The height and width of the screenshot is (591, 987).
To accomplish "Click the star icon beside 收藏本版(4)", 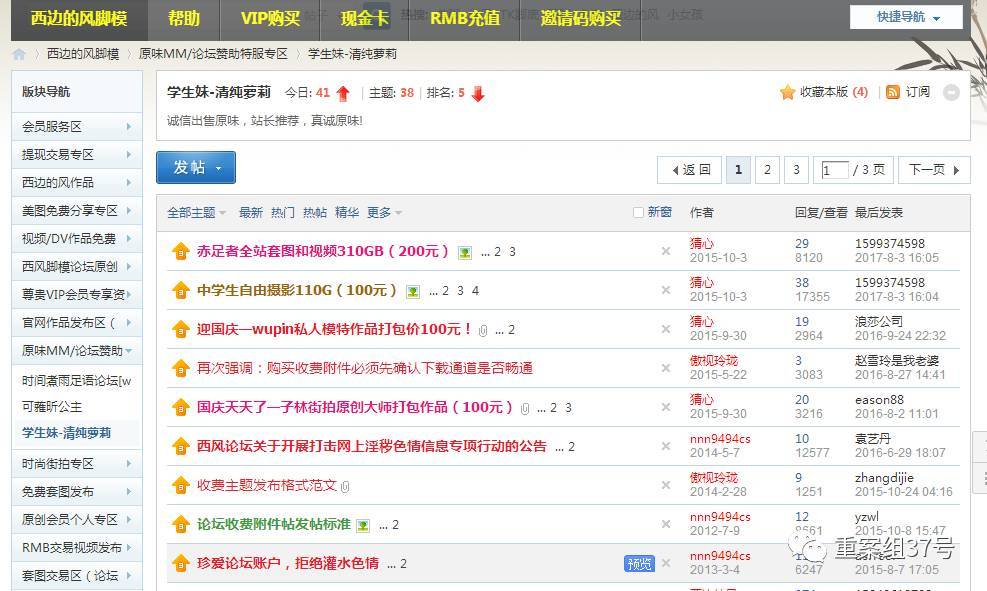I will click(788, 91).
